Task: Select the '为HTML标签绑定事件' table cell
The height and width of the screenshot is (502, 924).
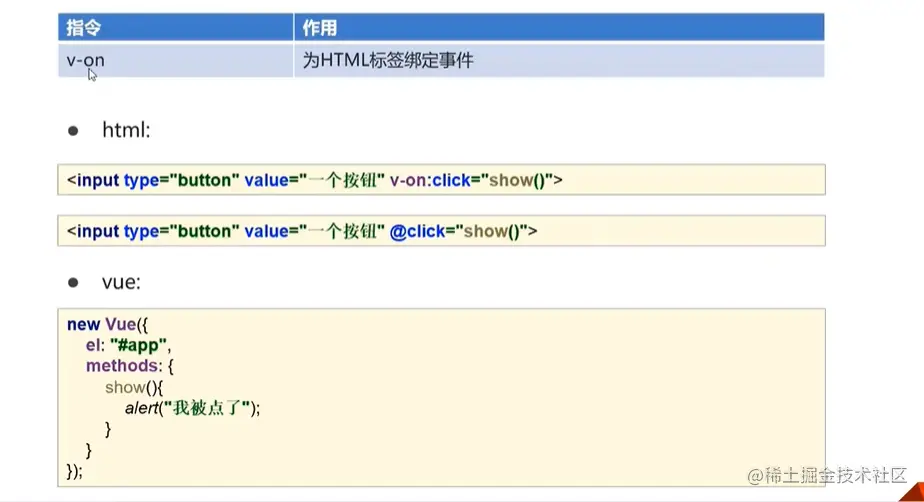Action: tap(559, 60)
